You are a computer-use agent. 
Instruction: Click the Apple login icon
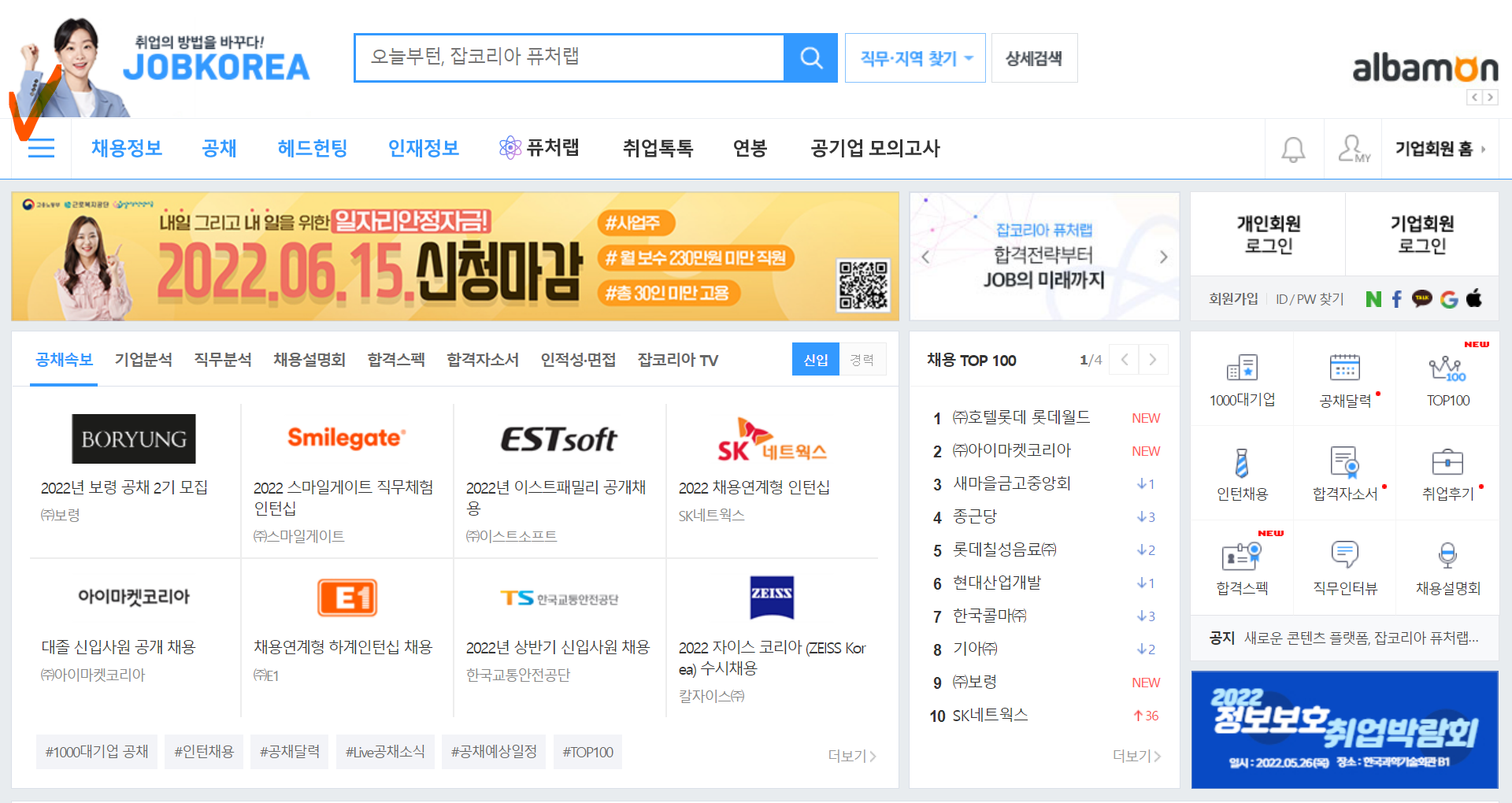[x=1474, y=298]
